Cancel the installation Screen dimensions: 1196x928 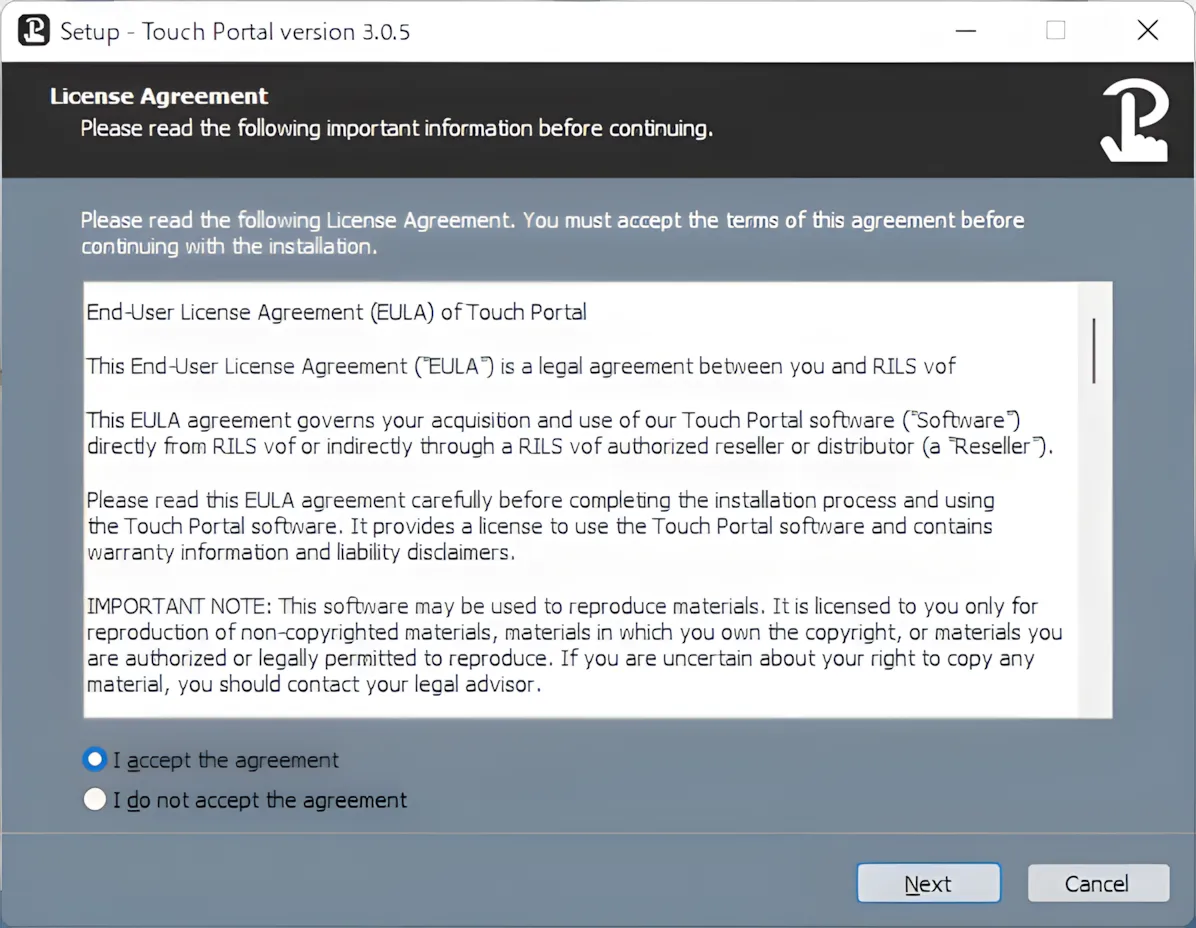pos(1097,883)
